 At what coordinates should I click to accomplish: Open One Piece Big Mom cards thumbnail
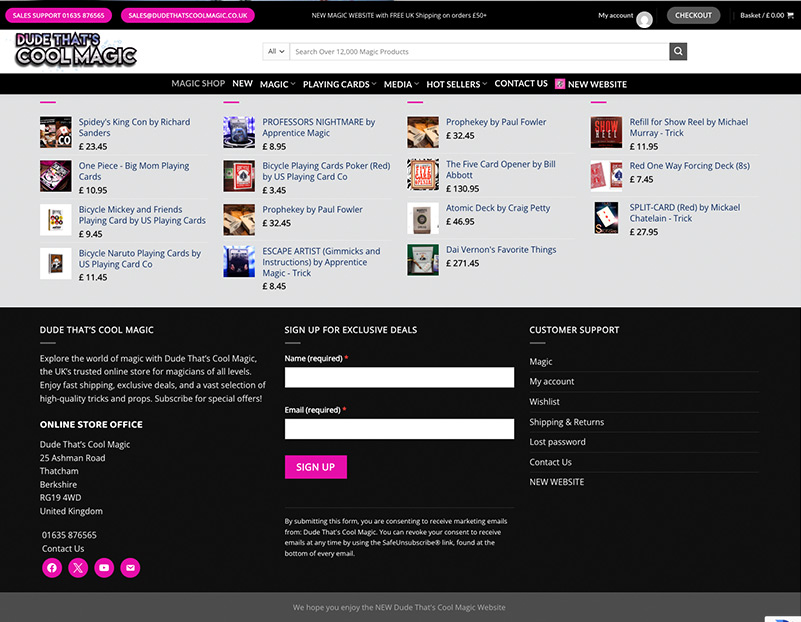56,176
